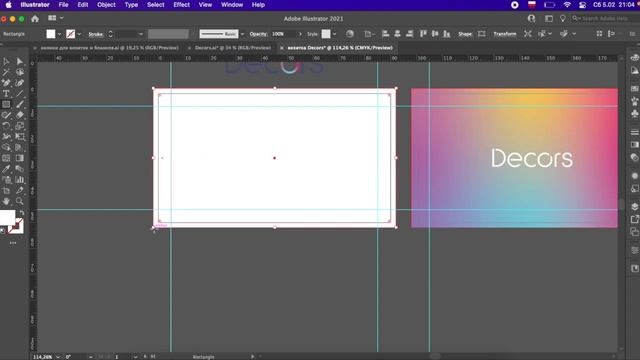The height and width of the screenshot is (360, 640).
Task: Click the Search Adobe Help field
Action: point(604,18)
